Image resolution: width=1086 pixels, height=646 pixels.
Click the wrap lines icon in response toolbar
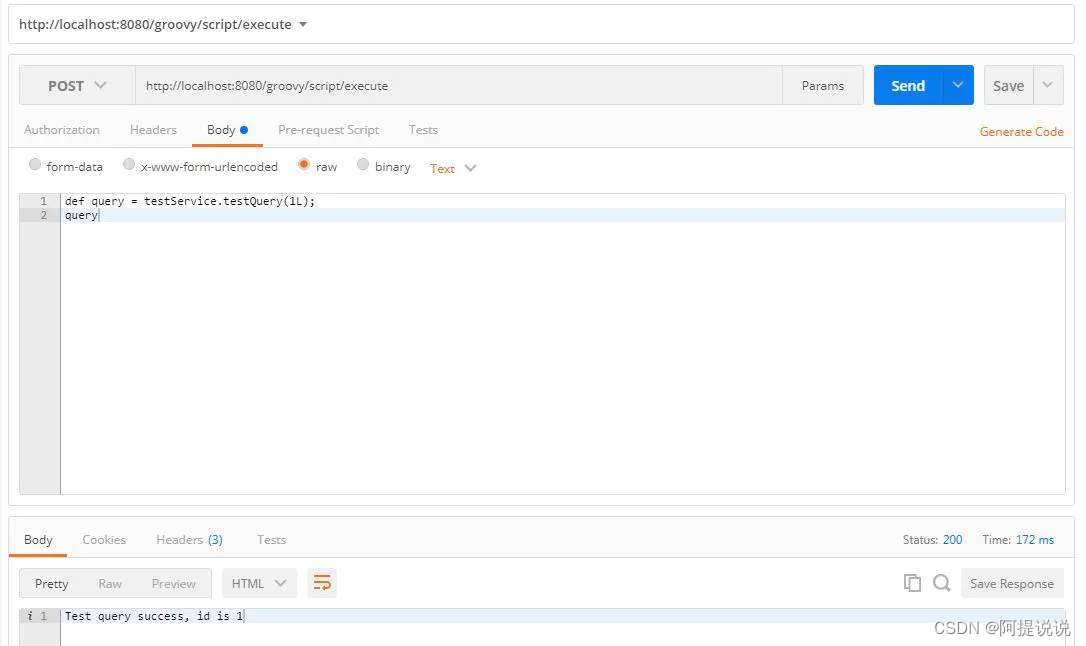(321, 583)
